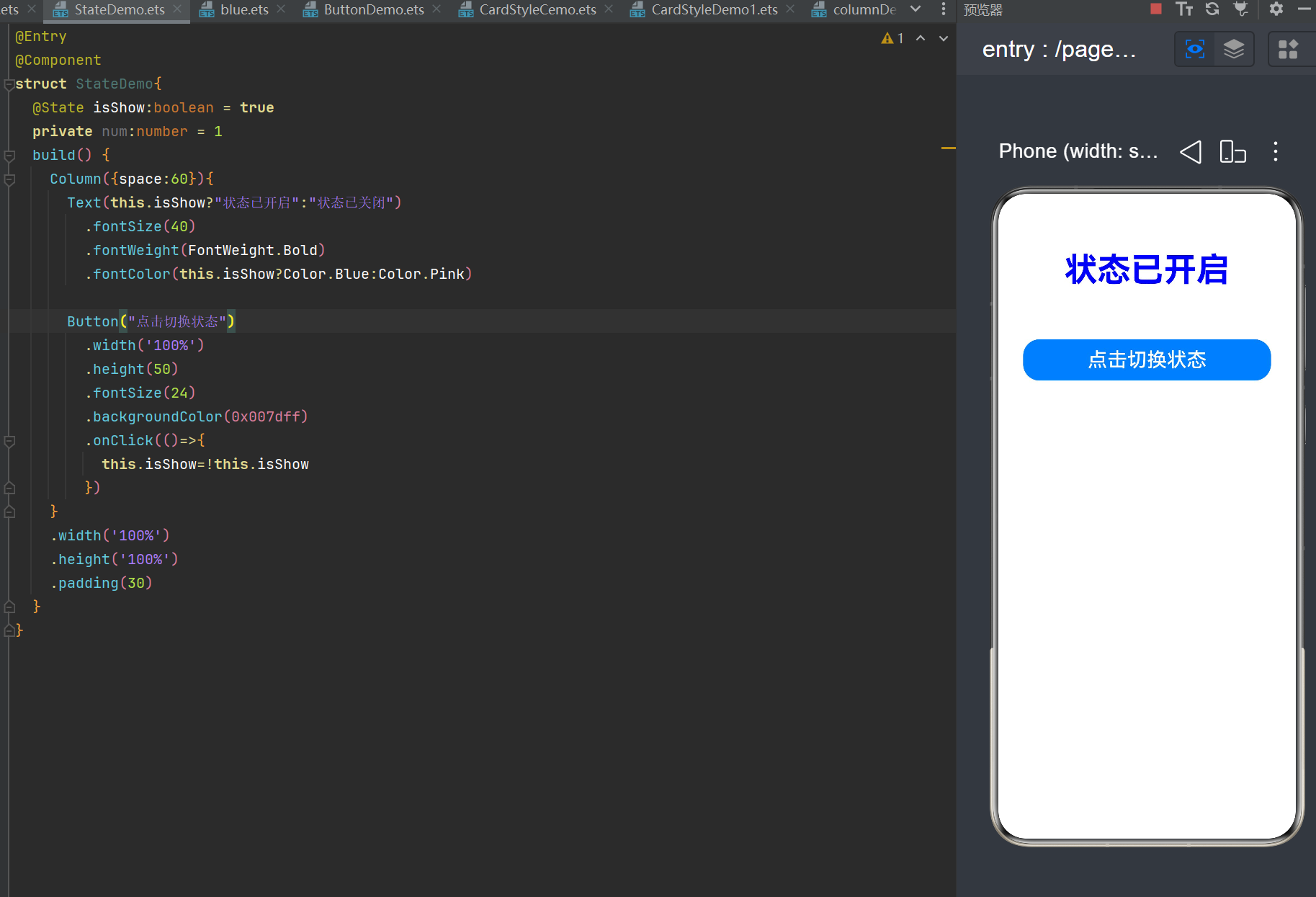Click warning stripe mark on editor scrollbar
The width and height of the screenshot is (1316, 897).
[x=948, y=148]
